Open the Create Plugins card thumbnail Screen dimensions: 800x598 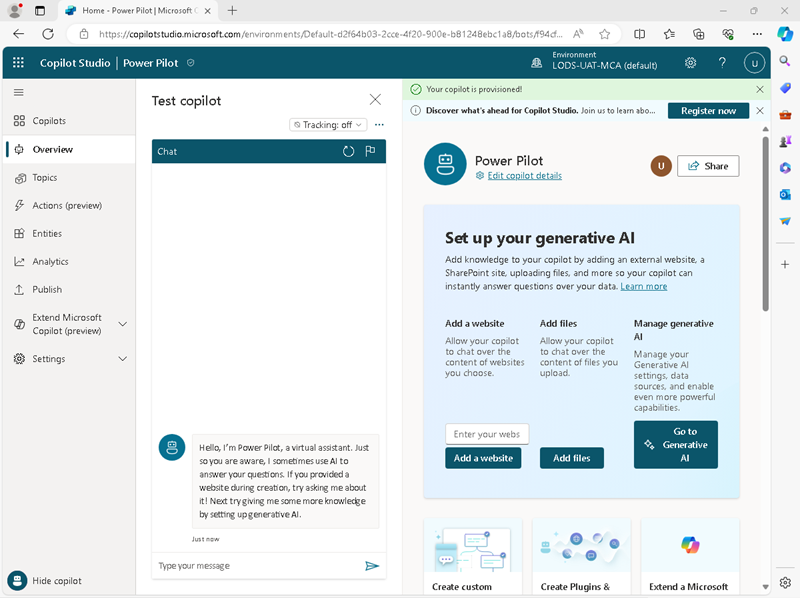click(x=581, y=546)
